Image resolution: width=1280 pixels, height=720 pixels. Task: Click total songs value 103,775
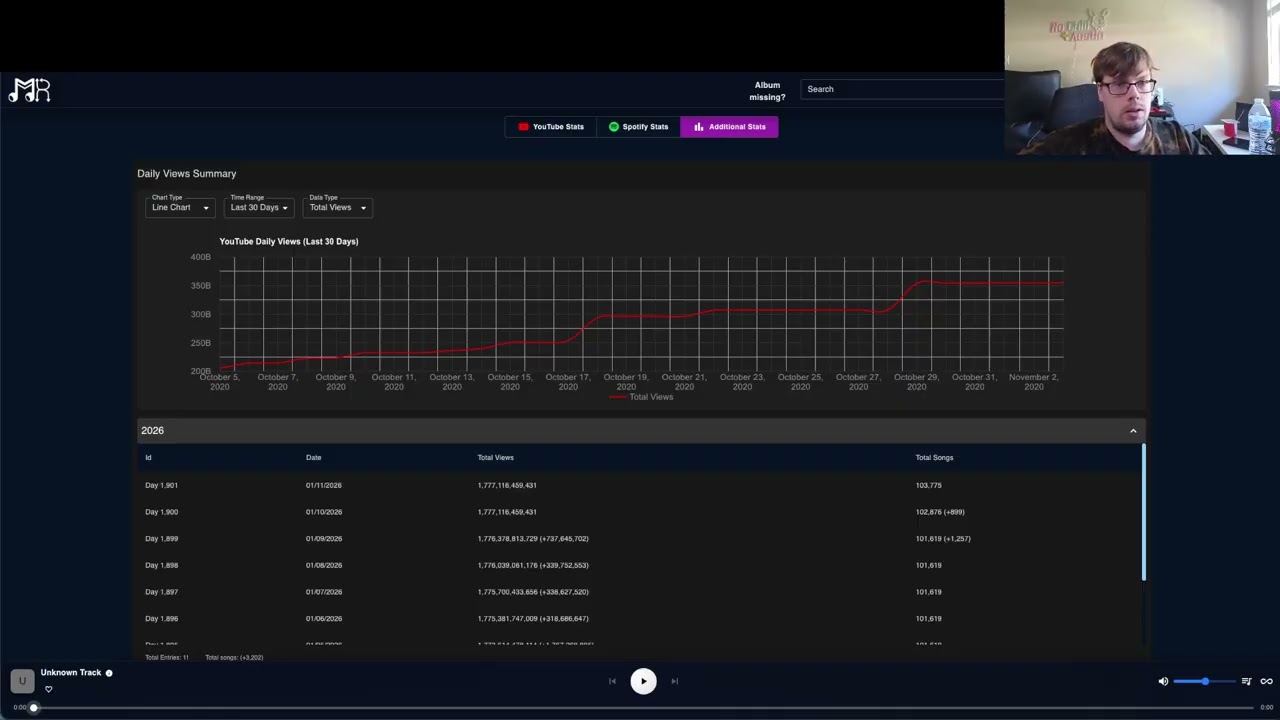(x=928, y=485)
